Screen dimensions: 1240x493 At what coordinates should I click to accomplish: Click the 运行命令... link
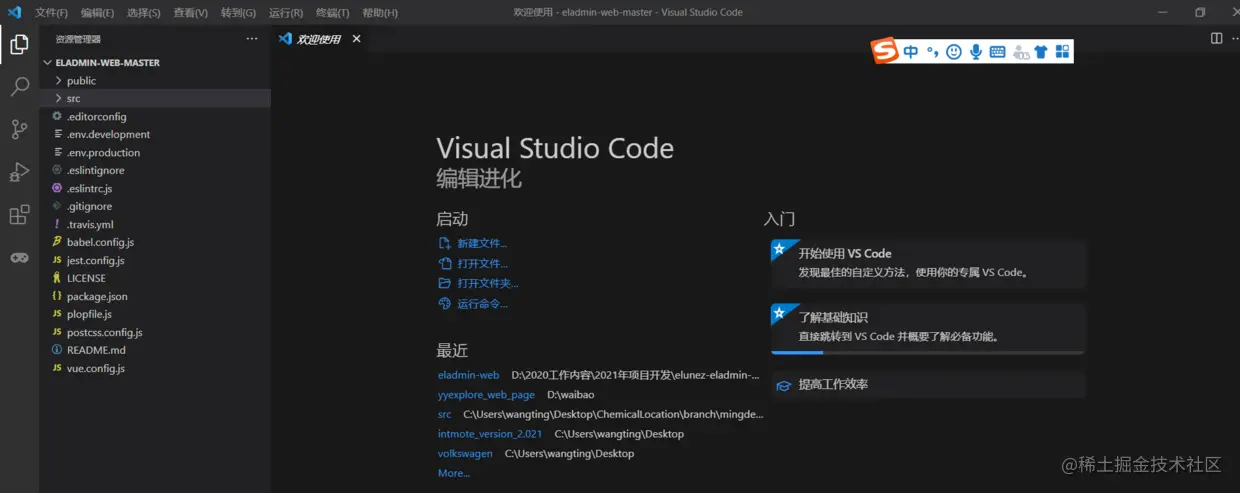(x=482, y=304)
